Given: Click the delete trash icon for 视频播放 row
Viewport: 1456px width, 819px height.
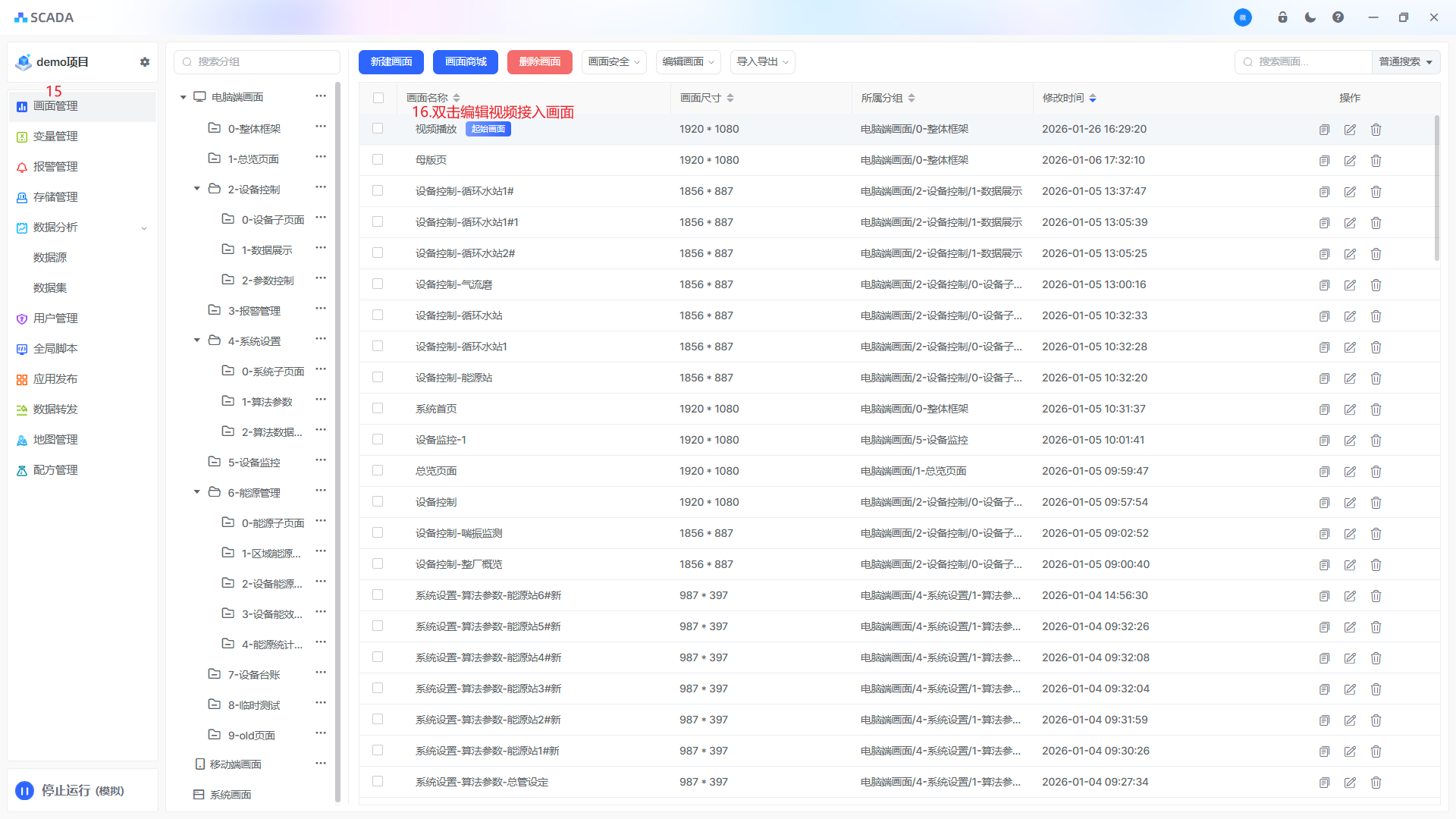Looking at the screenshot, I should pos(1376,130).
